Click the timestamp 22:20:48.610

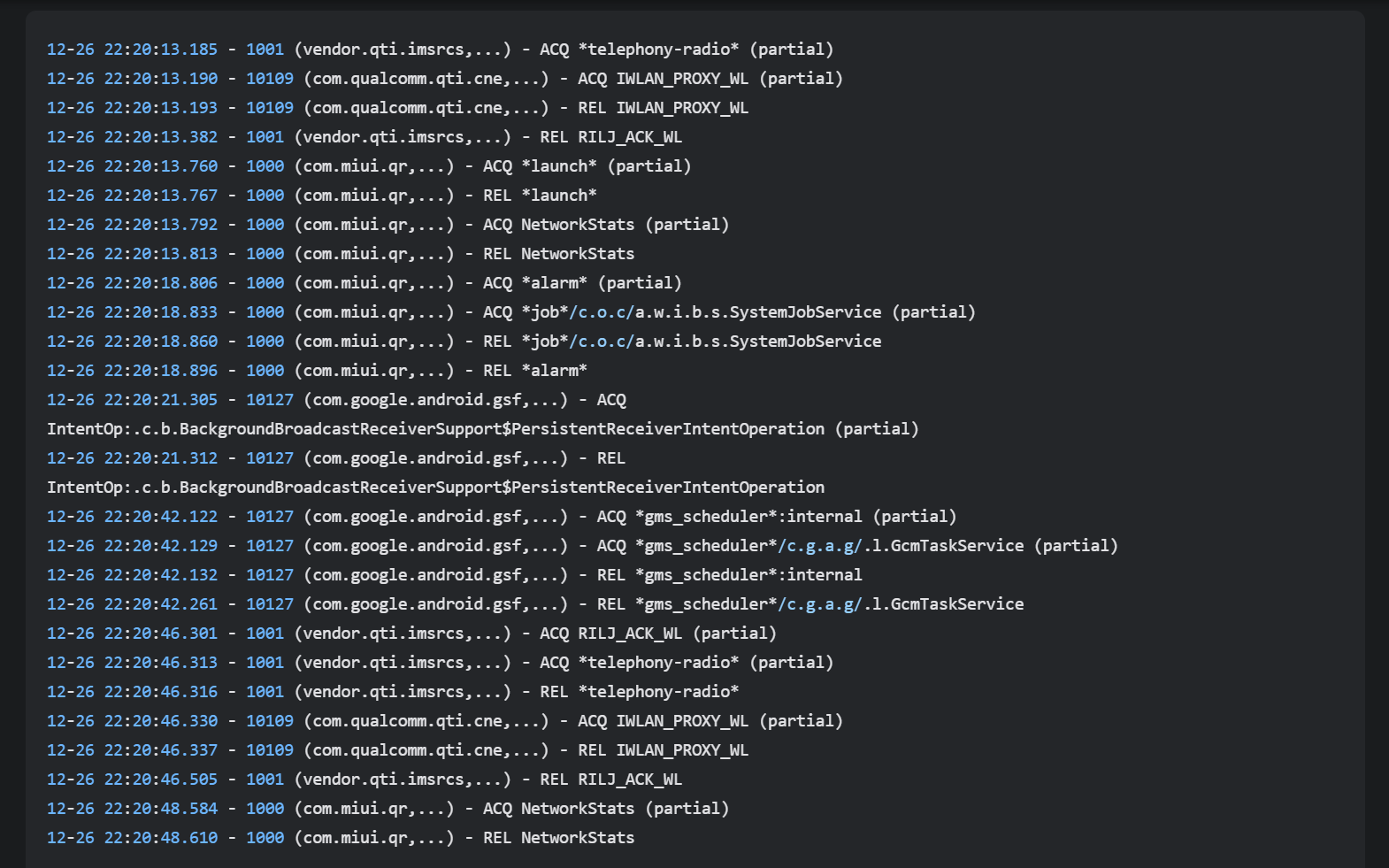(x=161, y=838)
